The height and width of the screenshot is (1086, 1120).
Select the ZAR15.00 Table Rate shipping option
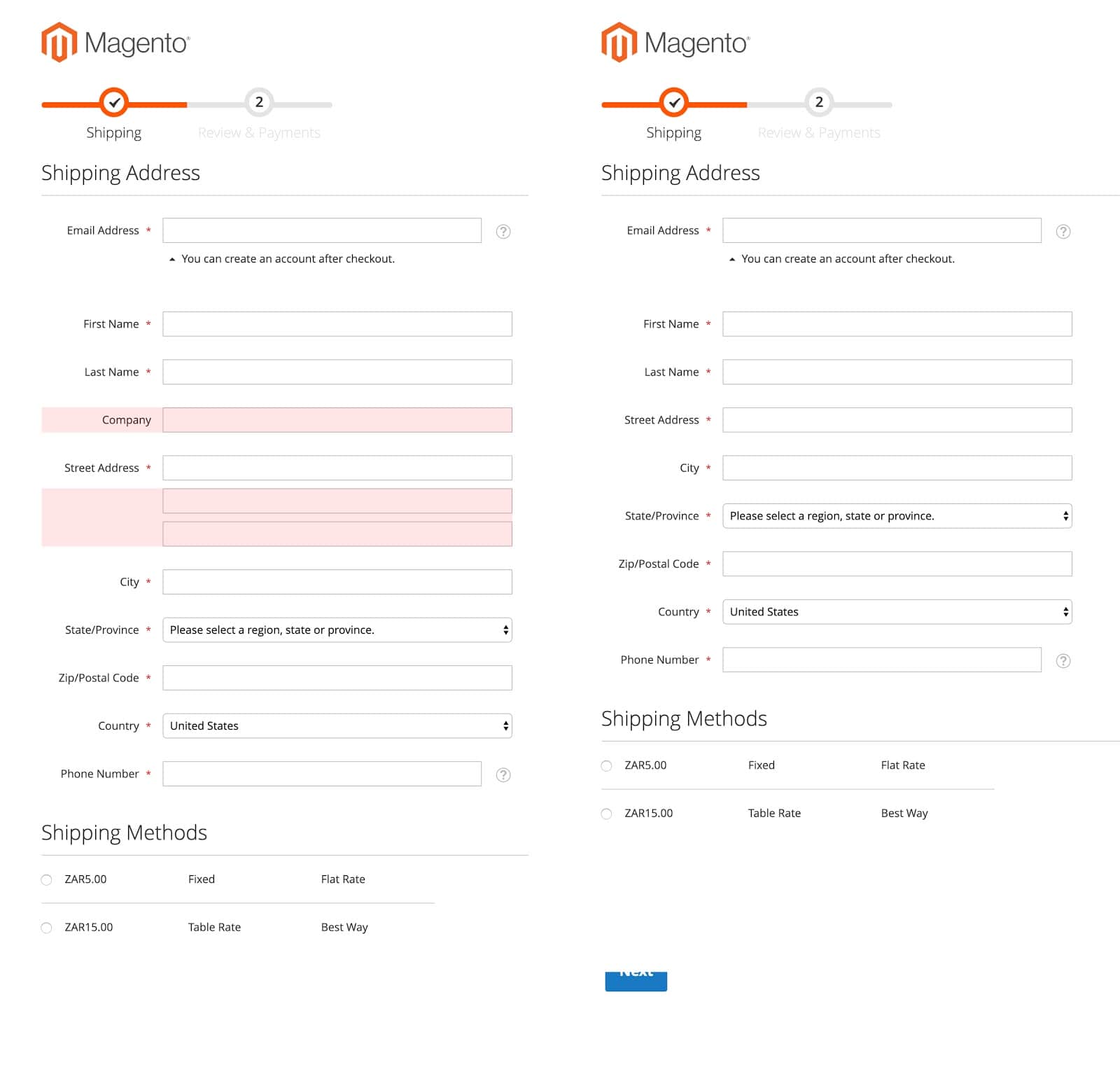pos(46,928)
